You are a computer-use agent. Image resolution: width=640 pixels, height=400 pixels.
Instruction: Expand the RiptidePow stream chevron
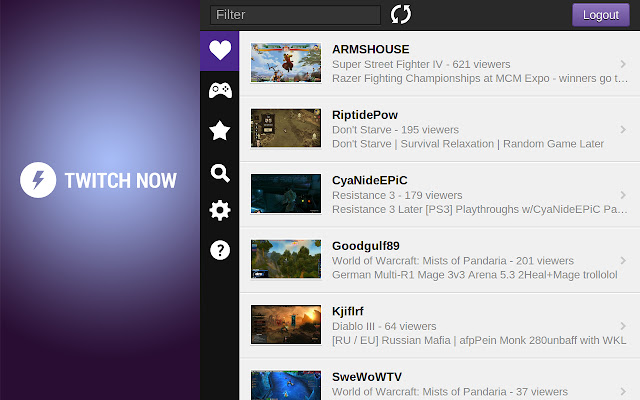click(623, 129)
